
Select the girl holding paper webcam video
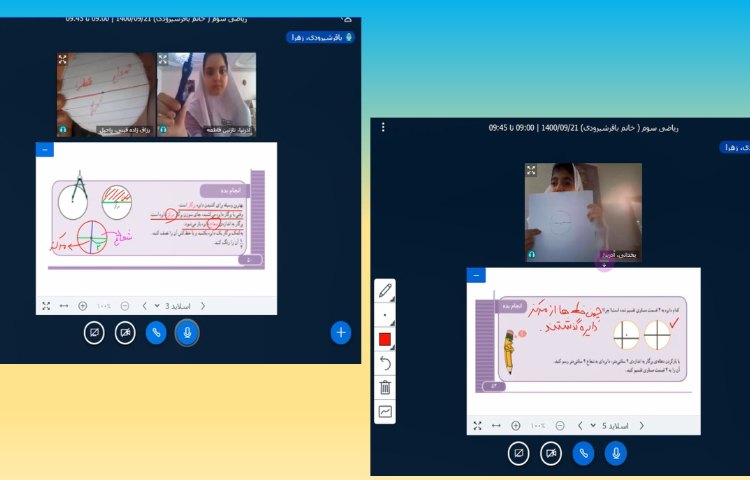584,212
